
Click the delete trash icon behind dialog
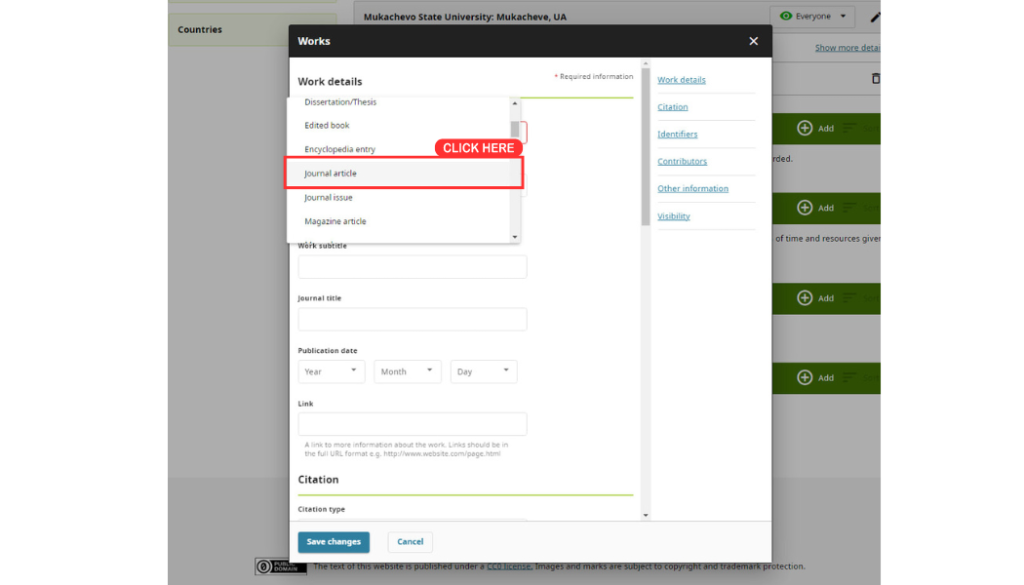click(x=875, y=78)
